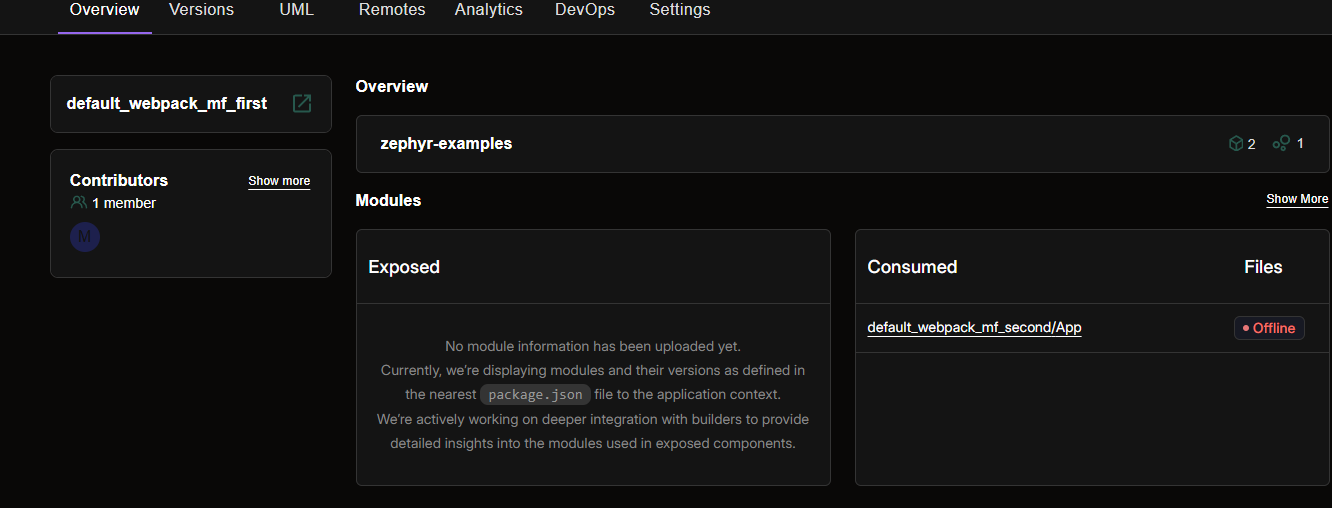Viewport: 1332px width, 508px height.
Task: Click the cube applications icon in zephyr-examples row
Action: point(1235,144)
